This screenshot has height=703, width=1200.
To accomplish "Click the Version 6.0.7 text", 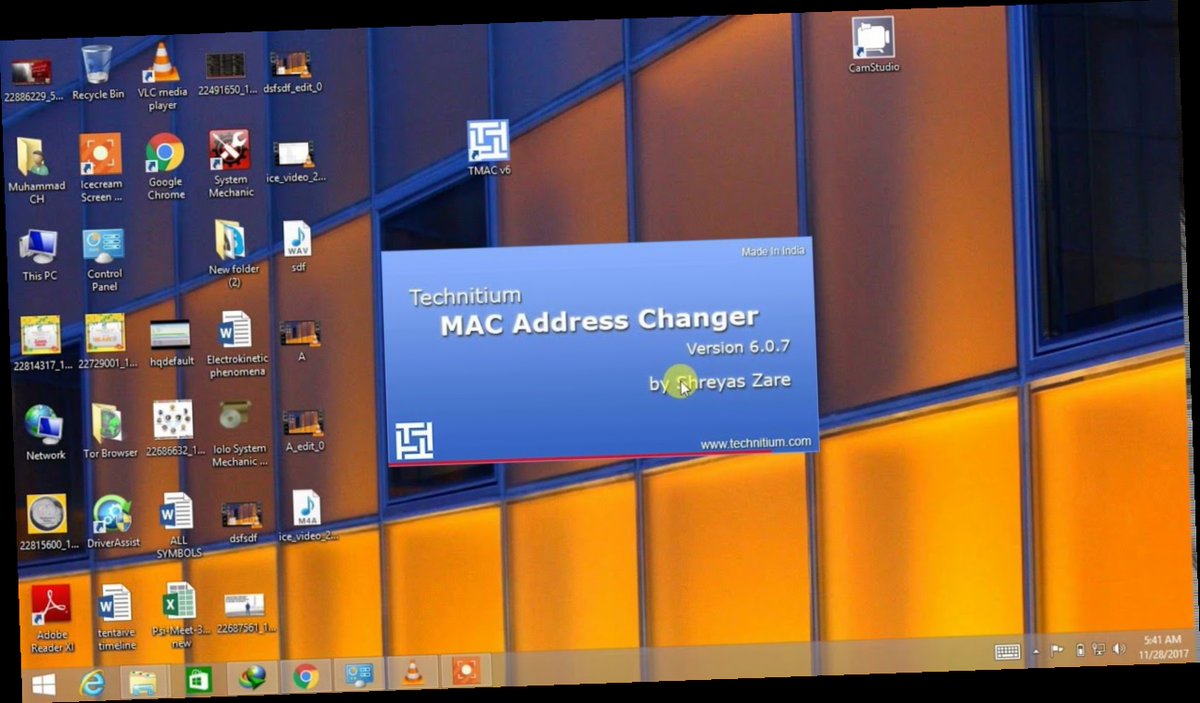I will (x=738, y=347).
